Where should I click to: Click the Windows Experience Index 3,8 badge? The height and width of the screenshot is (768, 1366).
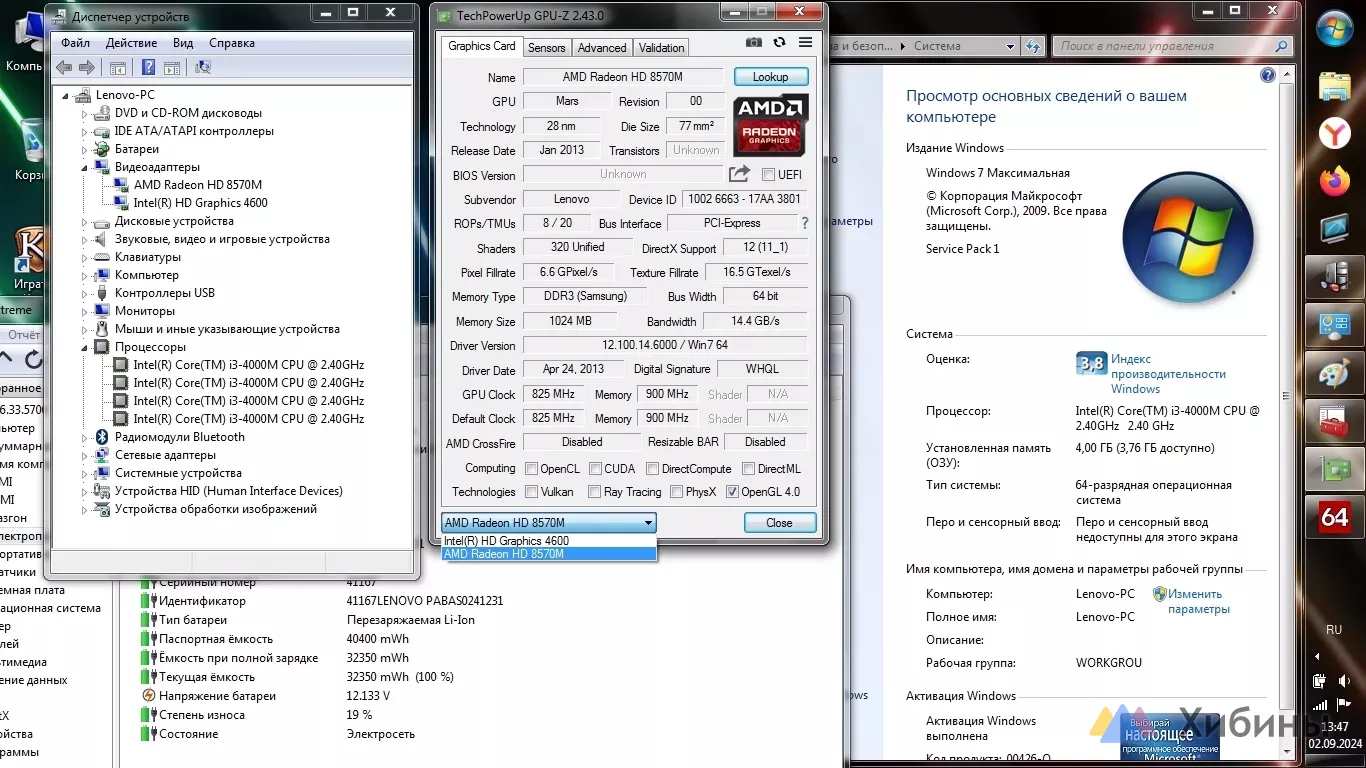click(x=1091, y=364)
